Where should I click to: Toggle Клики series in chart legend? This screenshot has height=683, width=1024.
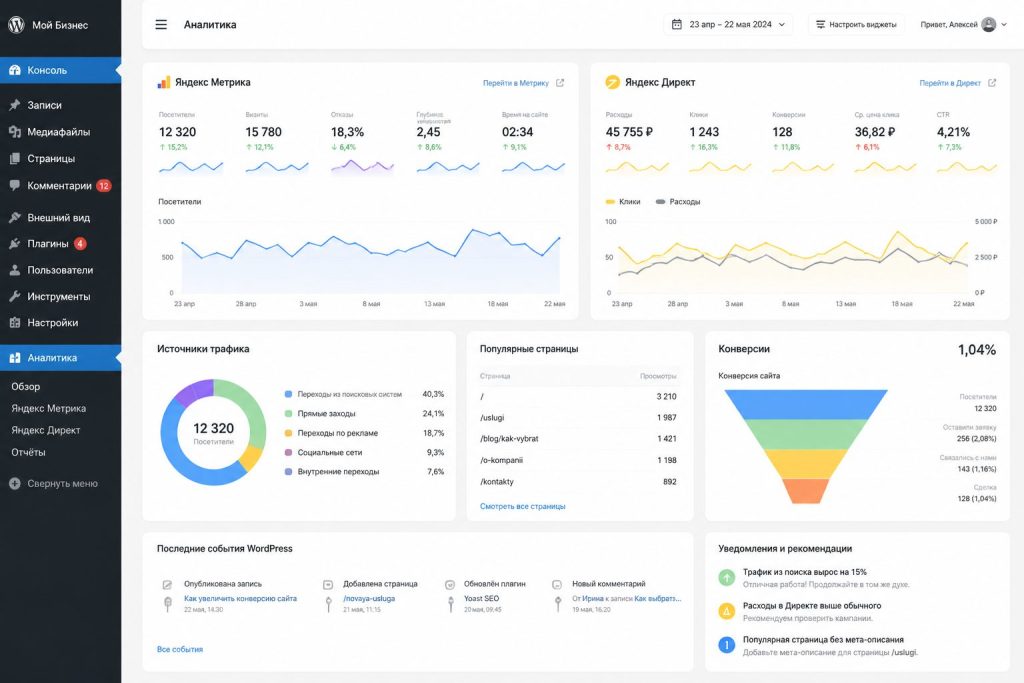623,202
